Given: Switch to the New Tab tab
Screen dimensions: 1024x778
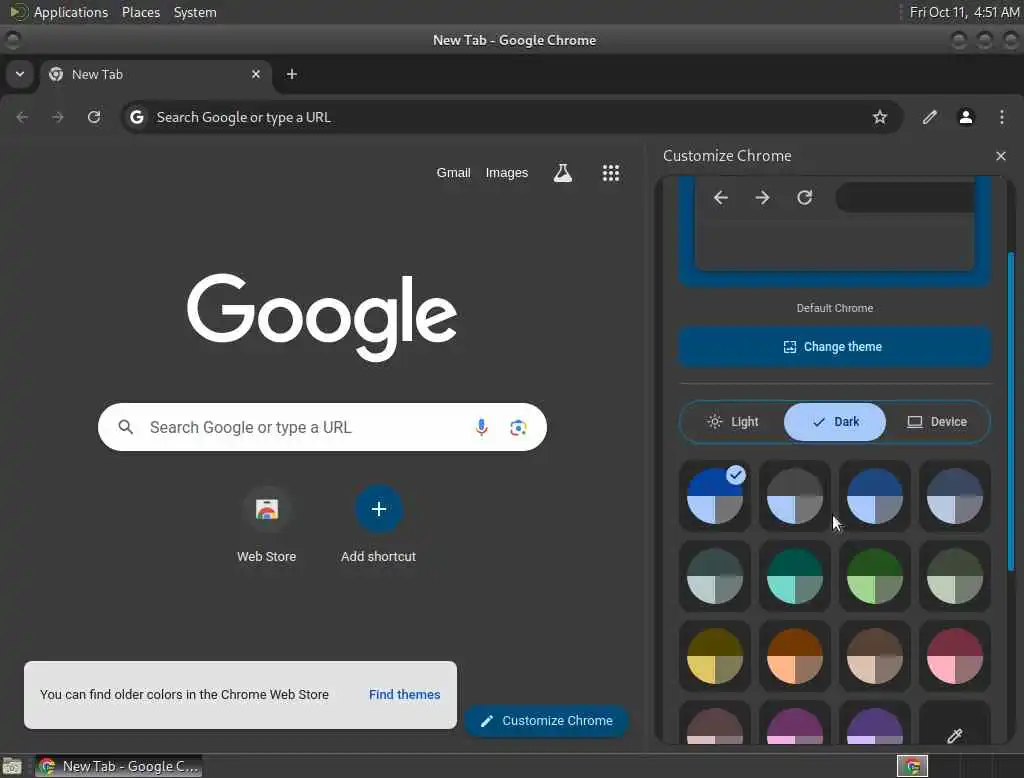Looking at the screenshot, I should (x=155, y=74).
